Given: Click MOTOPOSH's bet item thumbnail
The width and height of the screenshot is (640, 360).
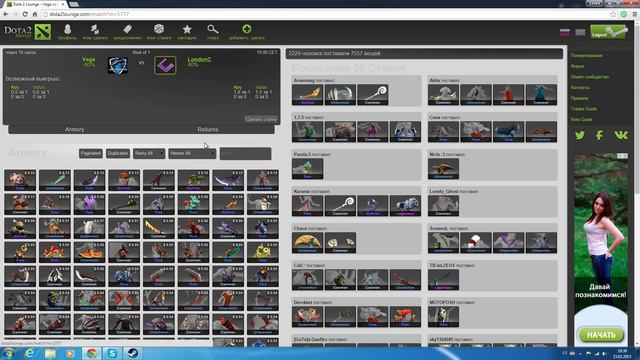Looking at the screenshot, I should [x=443, y=317].
